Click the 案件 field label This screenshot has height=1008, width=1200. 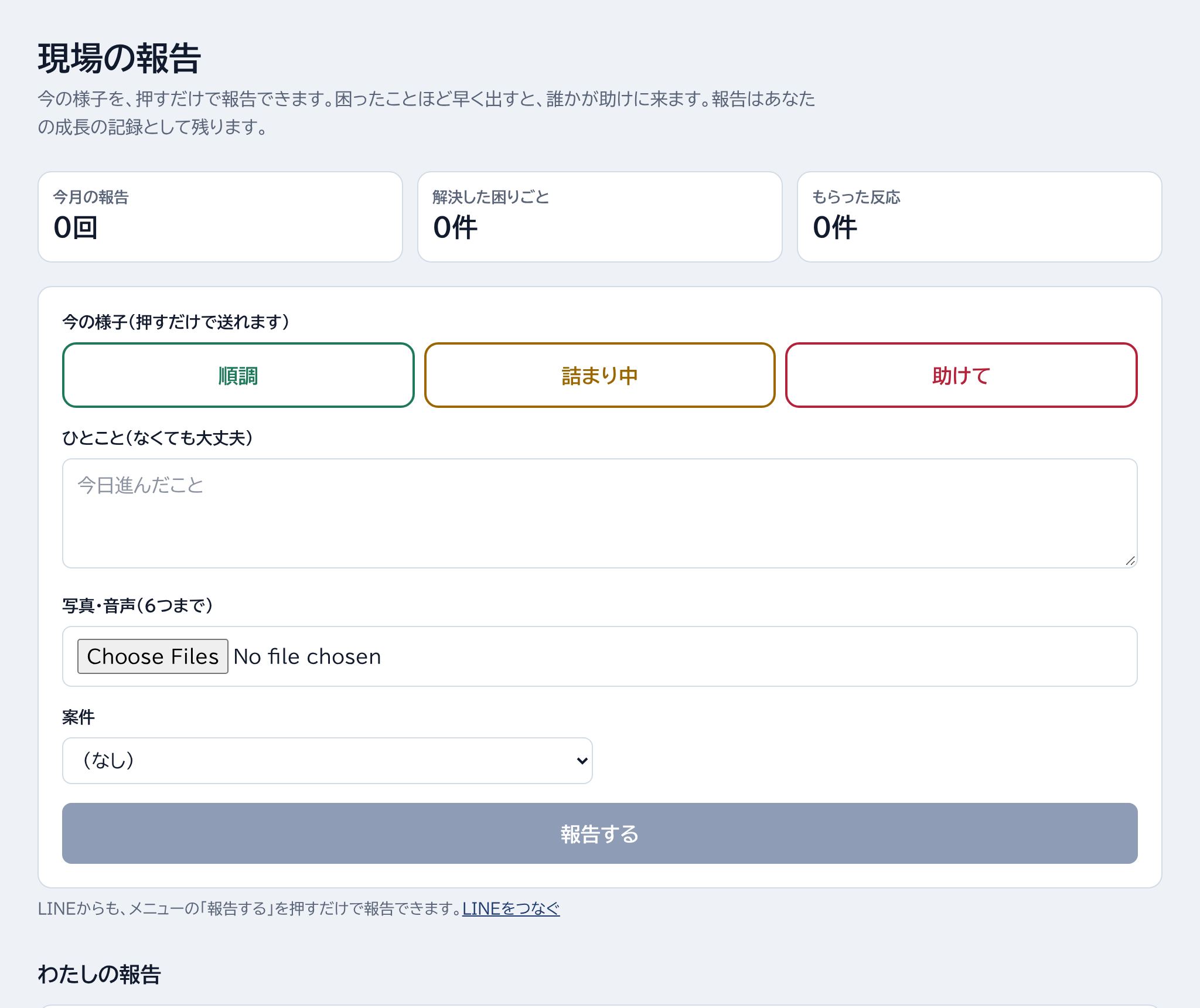pyautogui.click(x=79, y=717)
